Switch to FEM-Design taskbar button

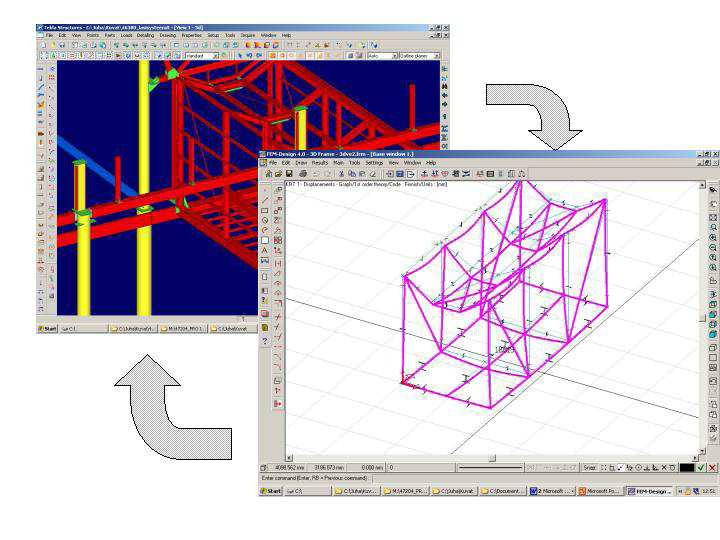coord(649,491)
